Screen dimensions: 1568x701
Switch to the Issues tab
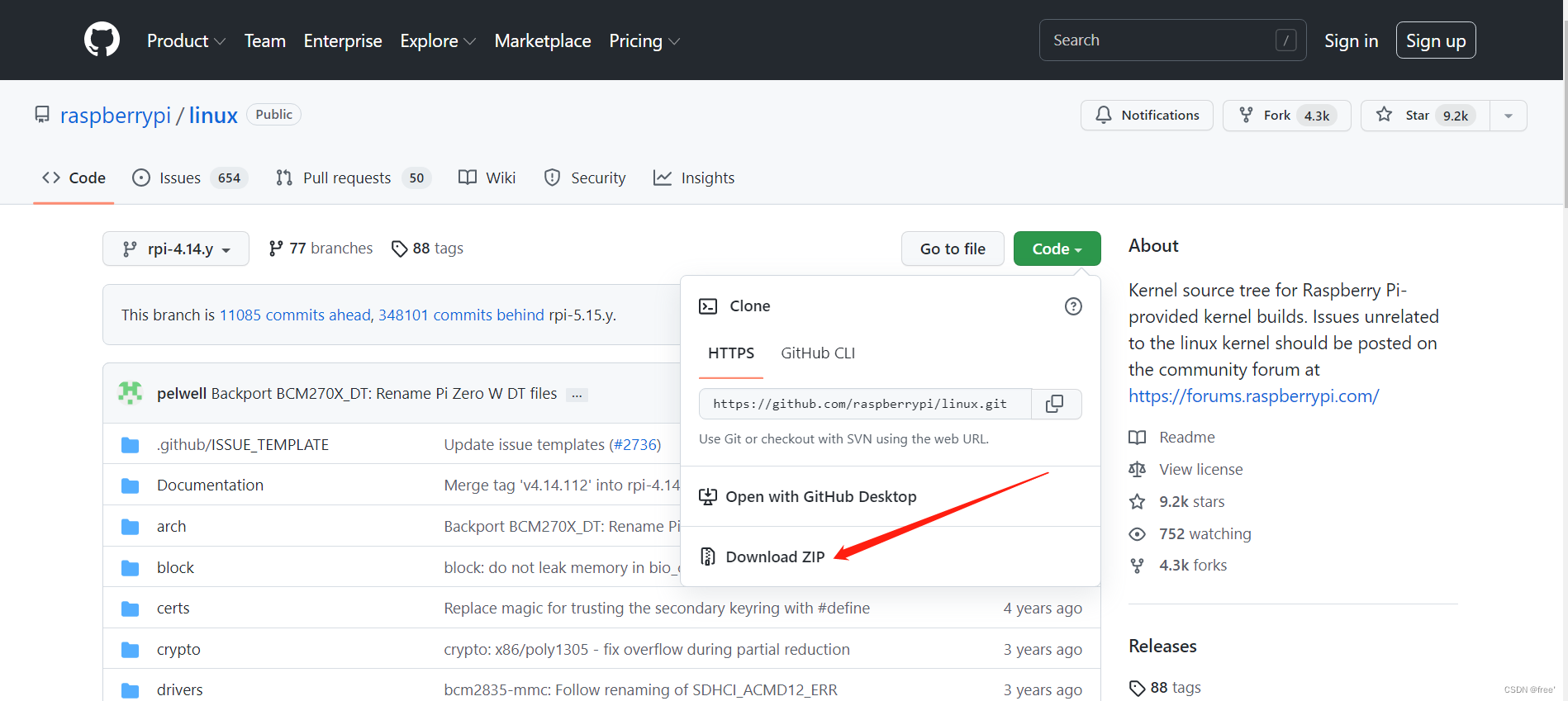190,178
